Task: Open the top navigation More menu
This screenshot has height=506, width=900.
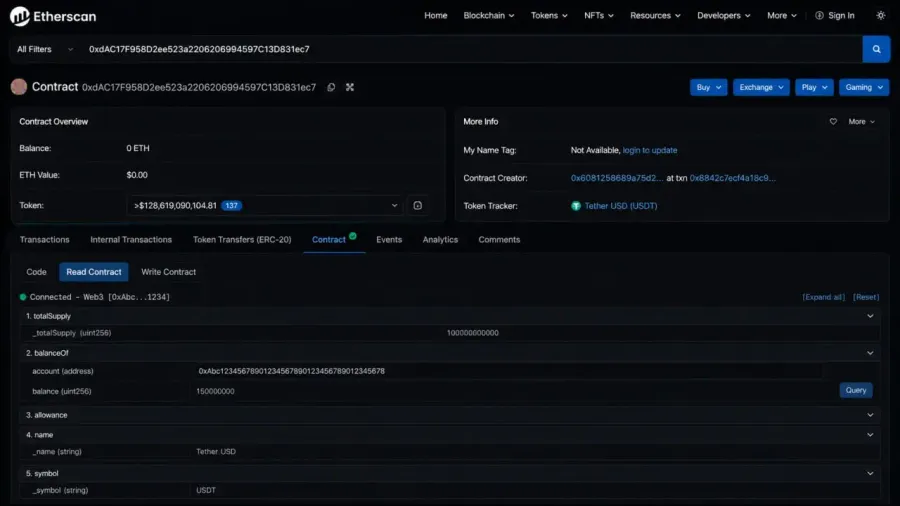Action: (x=782, y=15)
